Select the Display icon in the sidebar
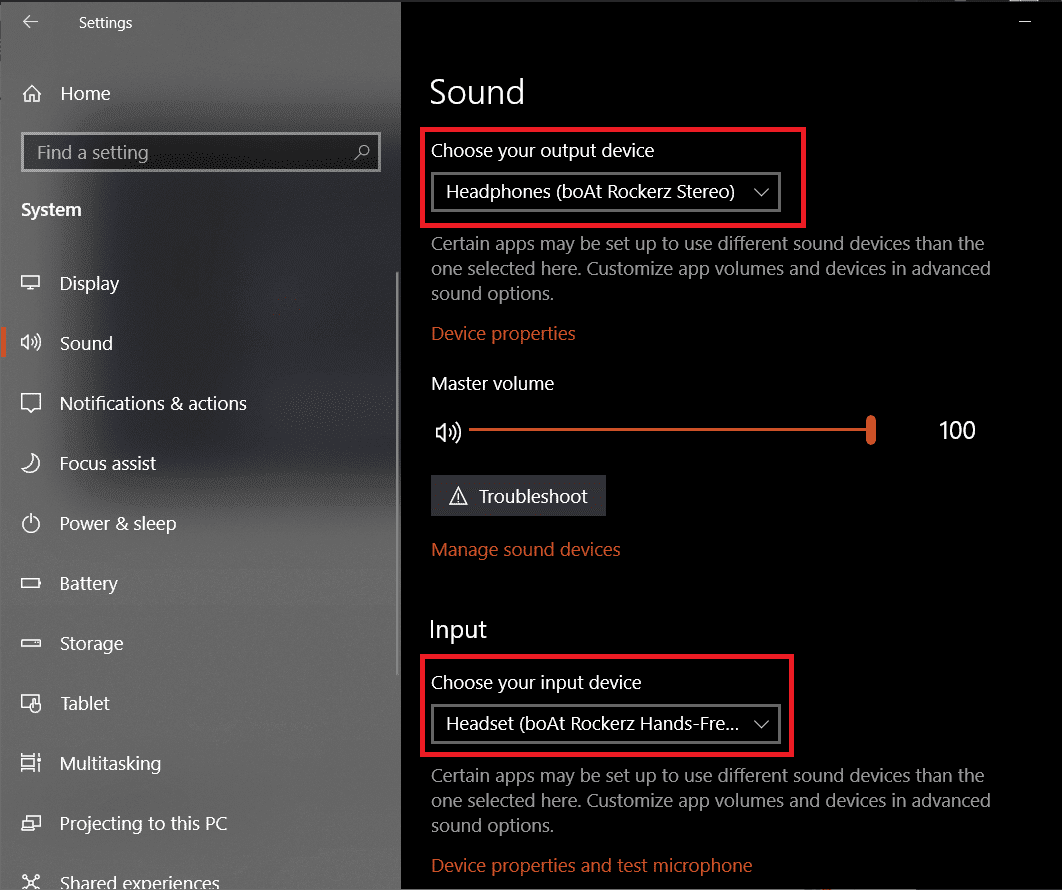The width and height of the screenshot is (1062, 890). click(x=30, y=283)
